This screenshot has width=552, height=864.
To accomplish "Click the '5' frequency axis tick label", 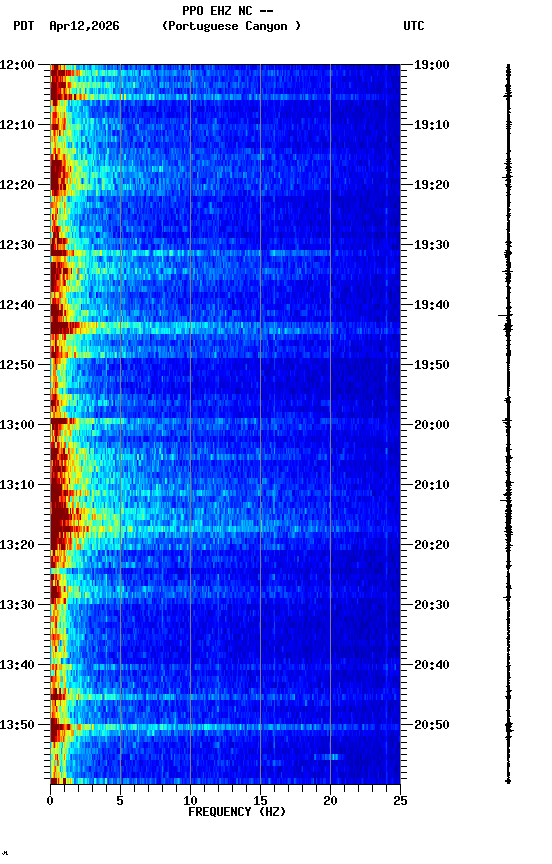I will coord(120,801).
